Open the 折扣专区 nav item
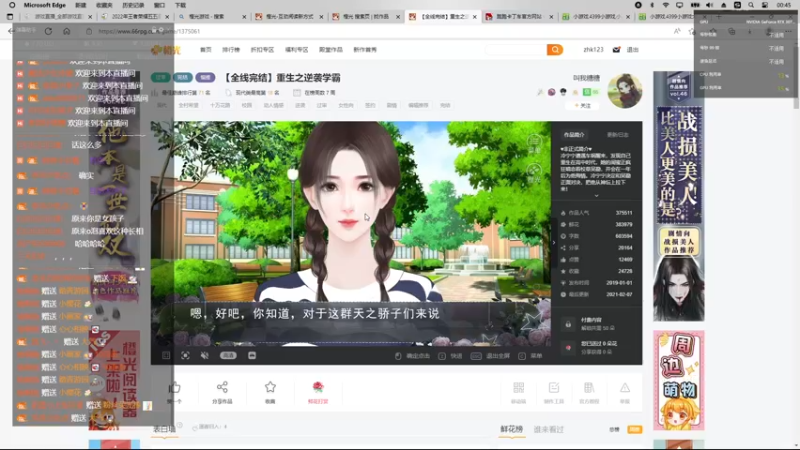 (262, 49)
